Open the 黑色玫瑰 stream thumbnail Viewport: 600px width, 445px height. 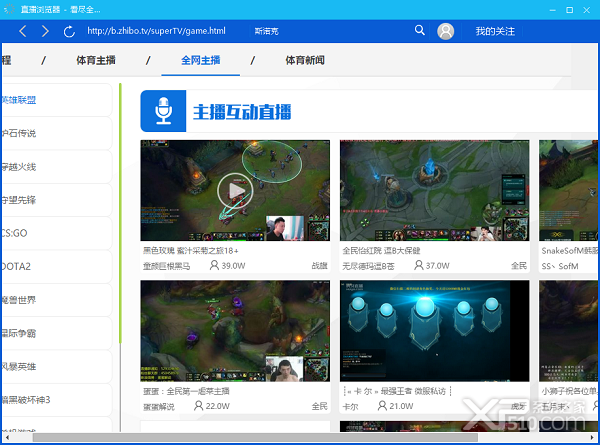point(235,191)
